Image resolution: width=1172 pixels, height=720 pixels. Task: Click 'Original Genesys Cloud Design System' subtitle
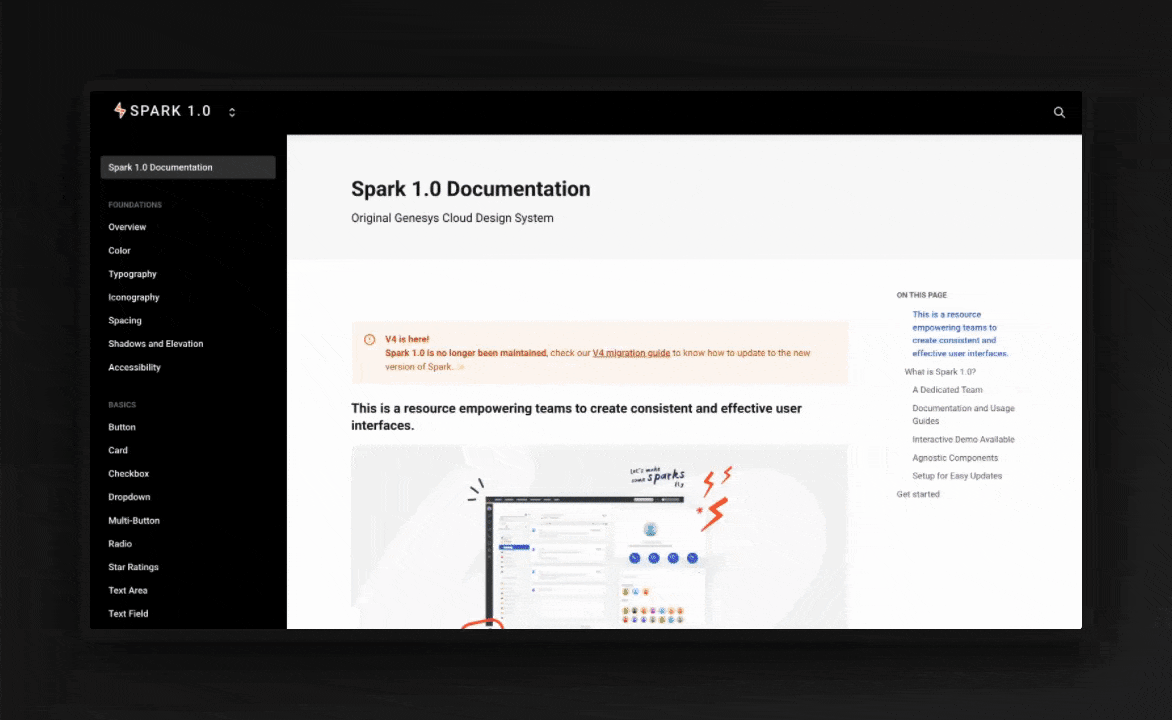[452, 218]
